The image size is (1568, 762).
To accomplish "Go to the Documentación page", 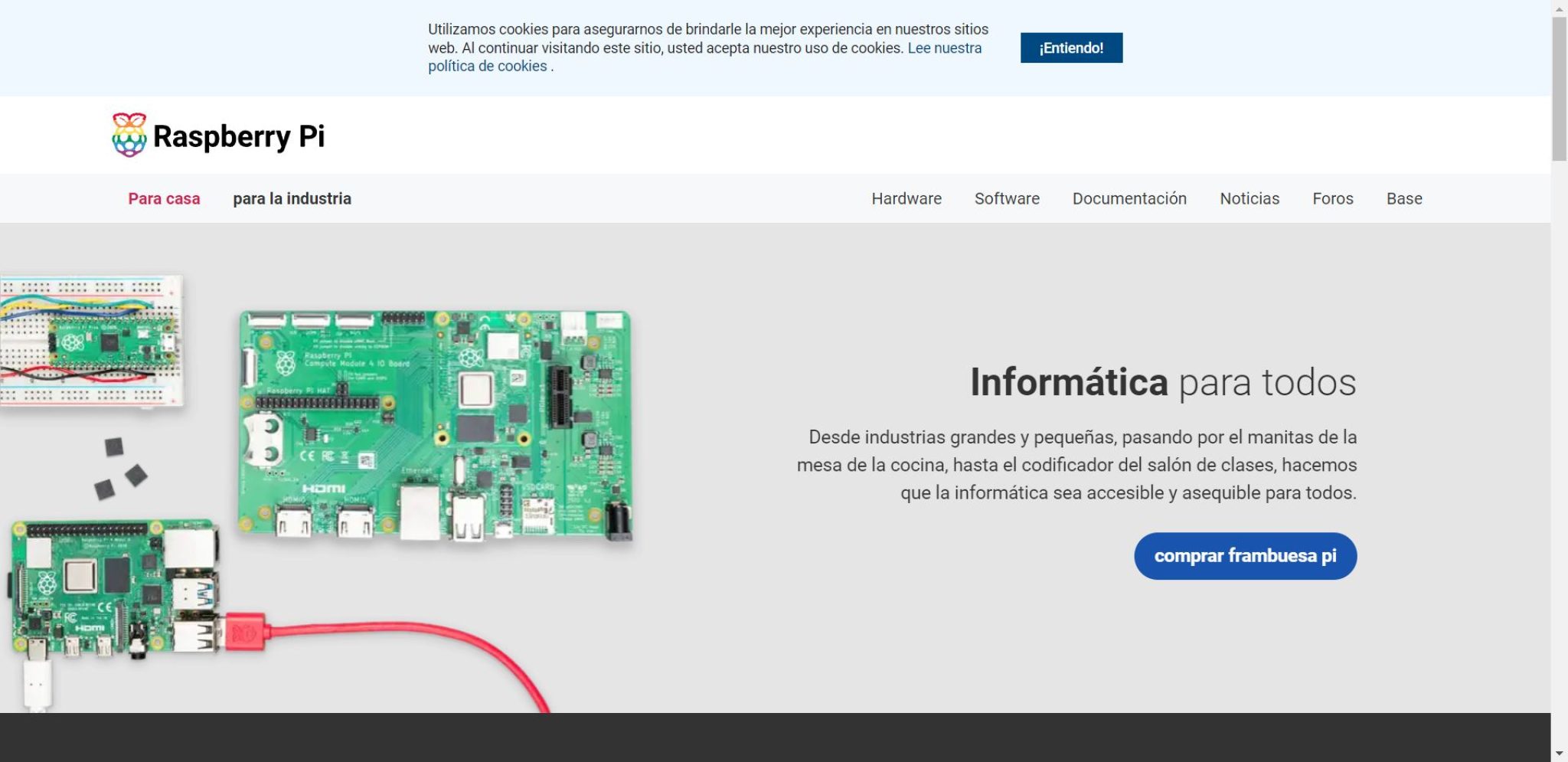I will pyautogui.click(x=1129, y=198).
